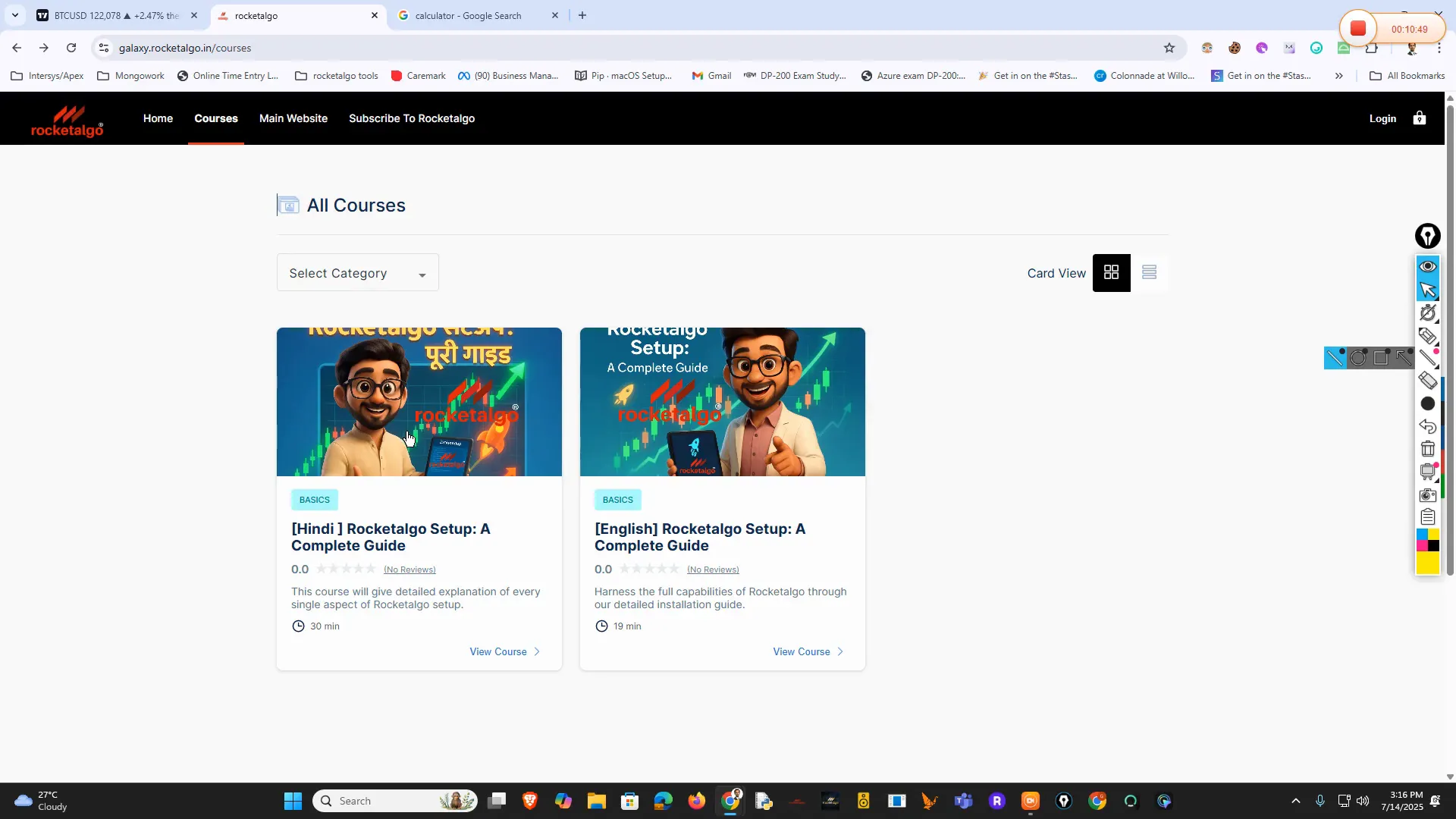Click the undo arrow in annotation toolbar

(1427, 426)
